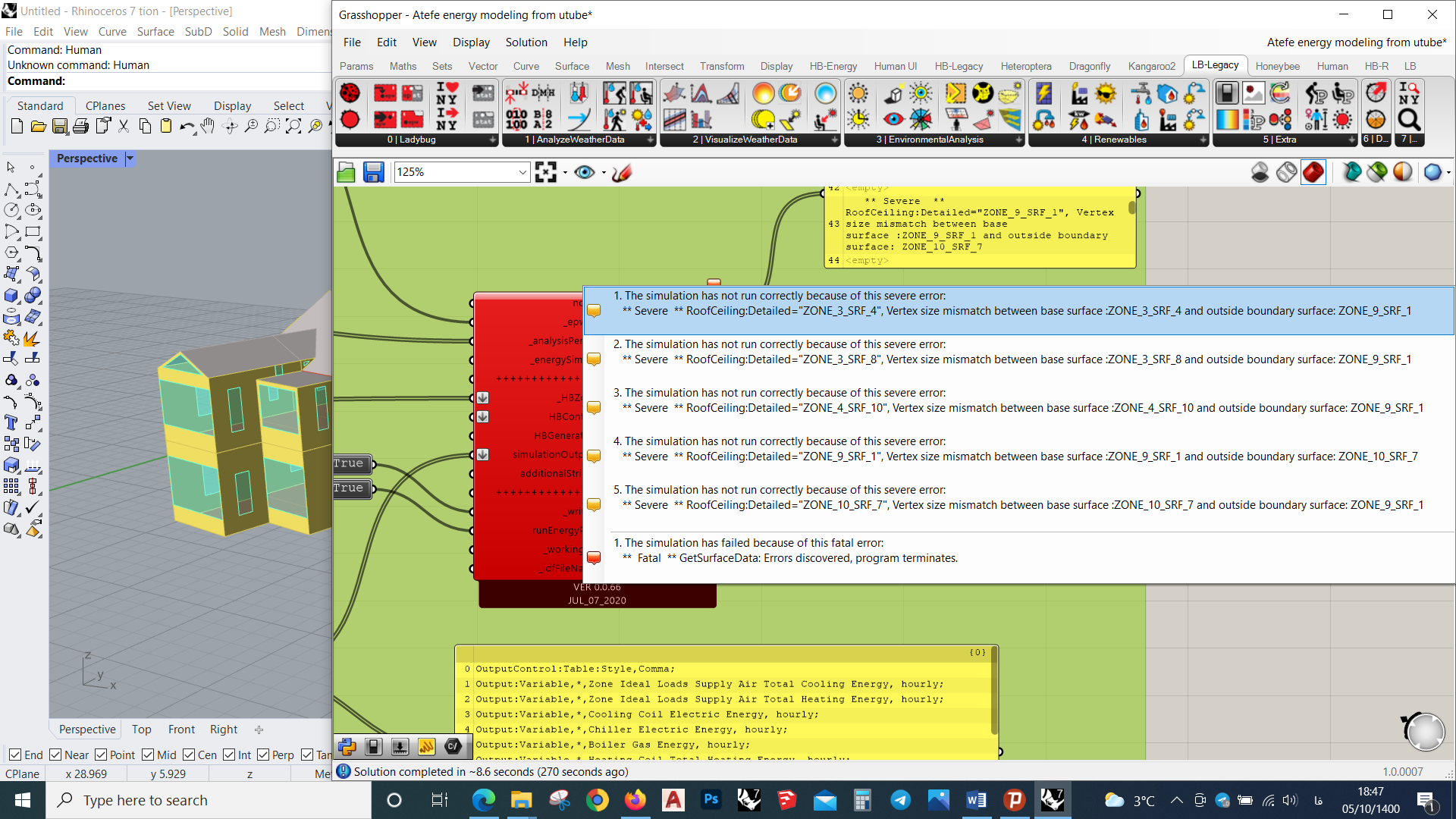The height and width of the screenshot is (819, 1456).
Task: Select the red shaded preview mode icon
Action: [x=1313, y=172]
